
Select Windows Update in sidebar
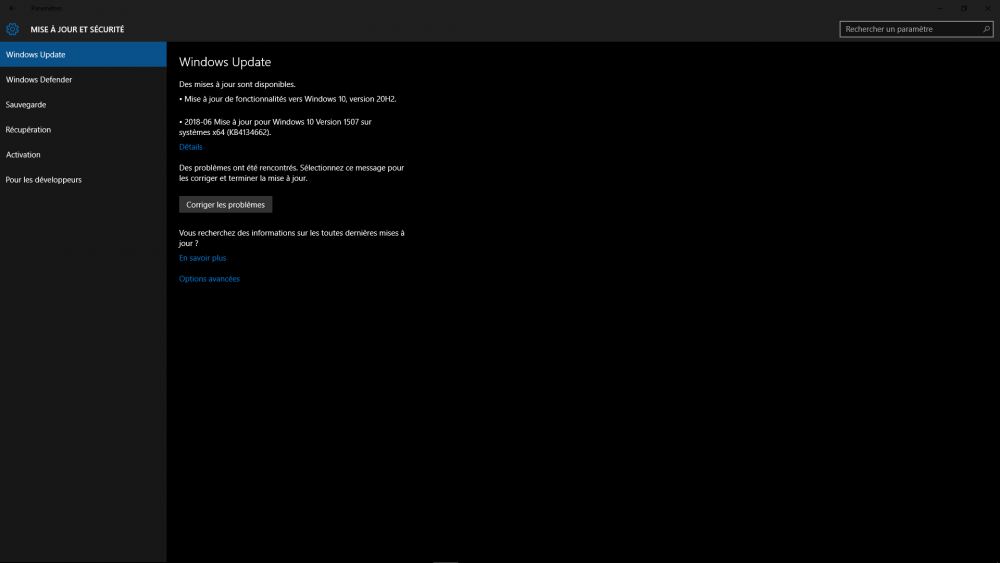(x=83, y=55)
